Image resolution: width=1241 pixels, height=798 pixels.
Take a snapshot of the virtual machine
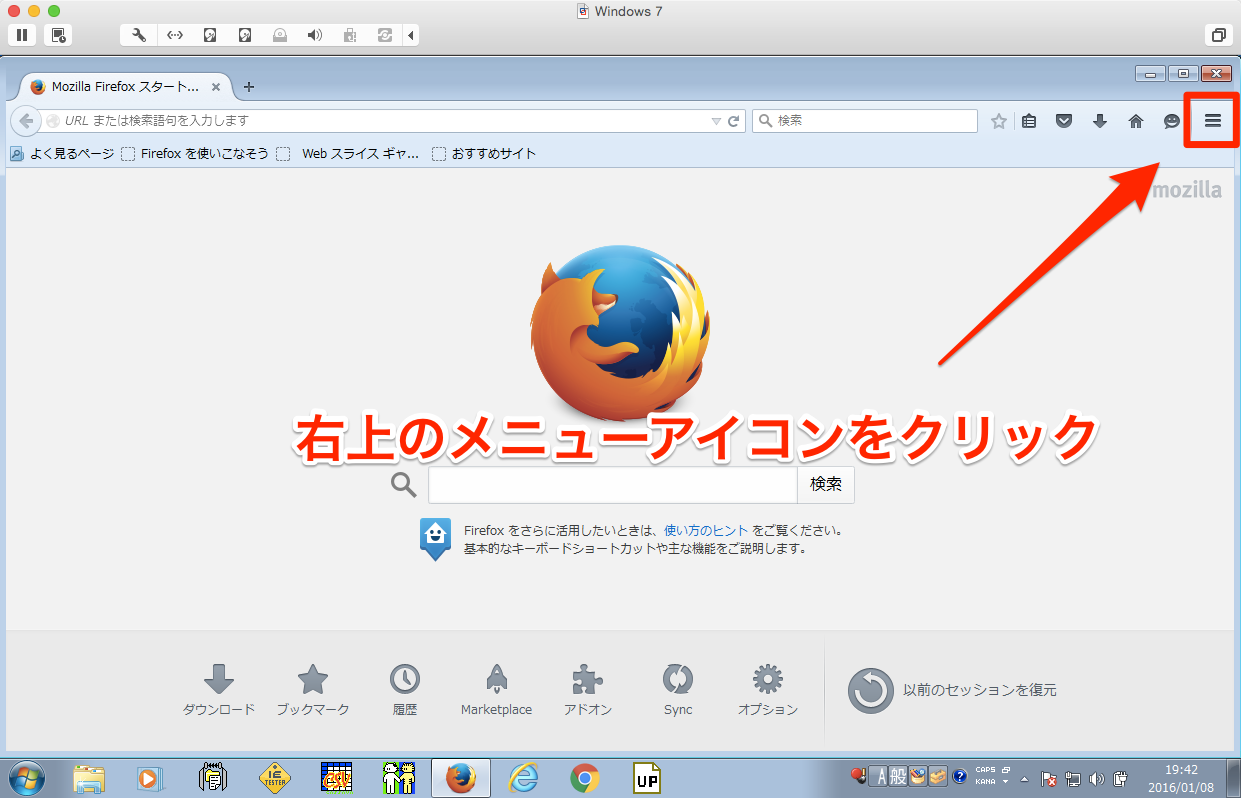[x=58, y=35]
